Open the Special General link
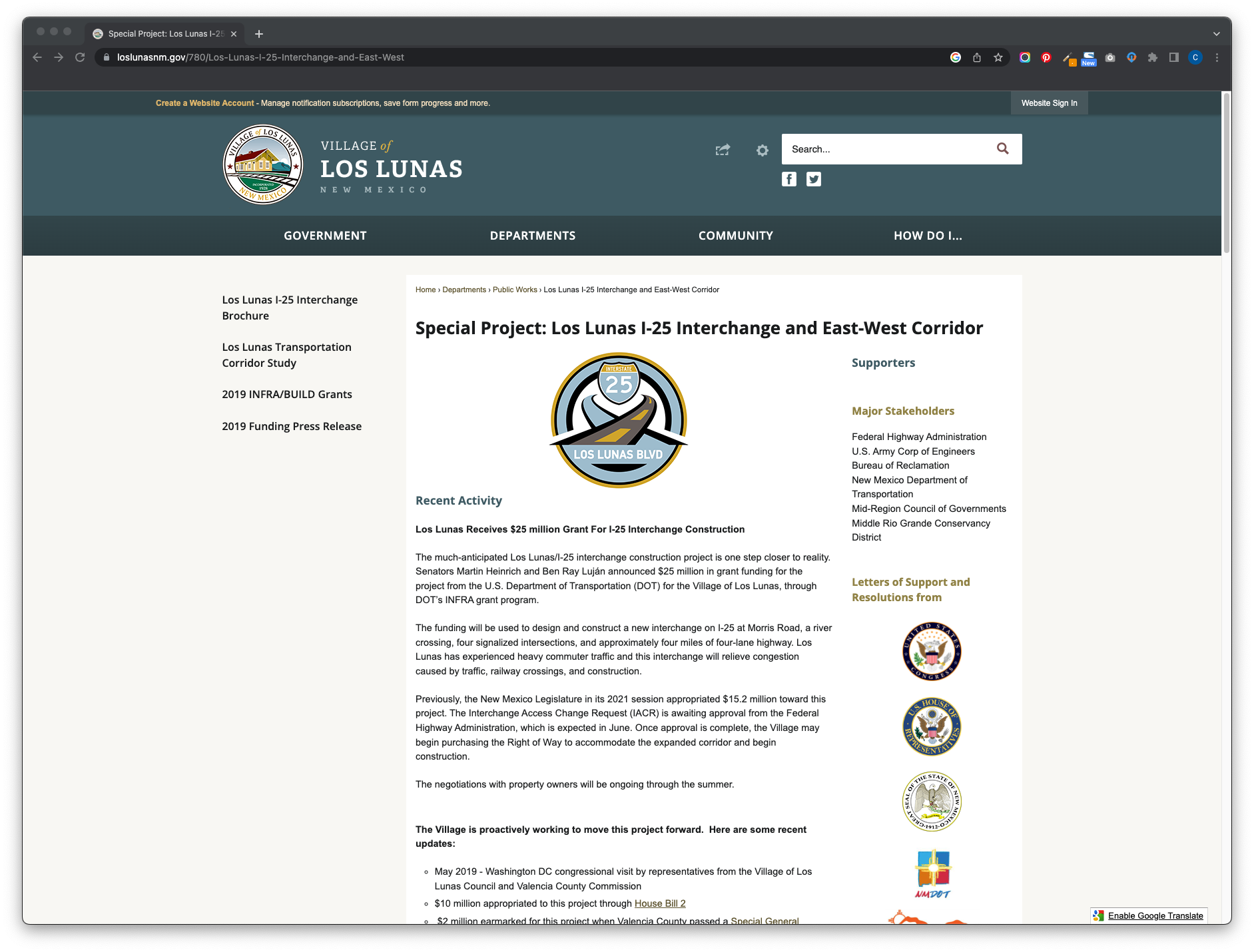The height and width of the screenshot is (952, 1254). tap(765, 921)
